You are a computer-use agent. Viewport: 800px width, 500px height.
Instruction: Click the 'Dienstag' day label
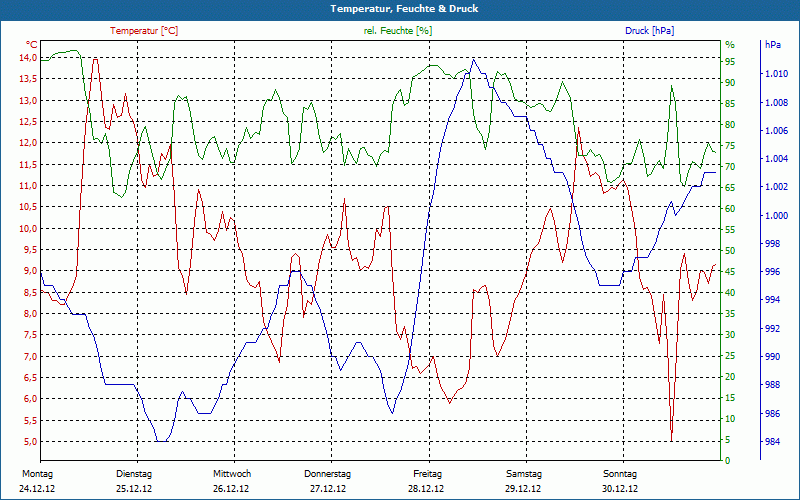(x=134, y=474)
